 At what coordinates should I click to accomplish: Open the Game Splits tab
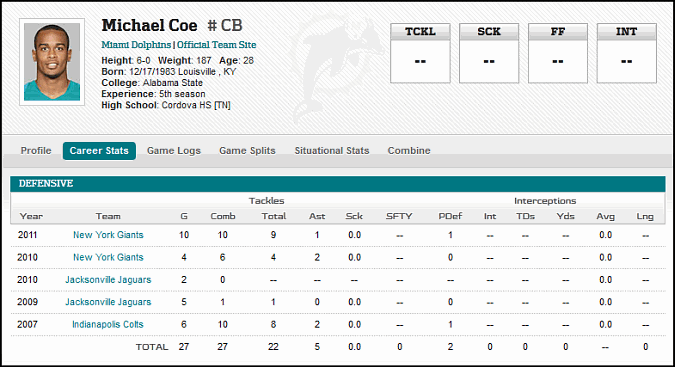[x=247, y=151]
